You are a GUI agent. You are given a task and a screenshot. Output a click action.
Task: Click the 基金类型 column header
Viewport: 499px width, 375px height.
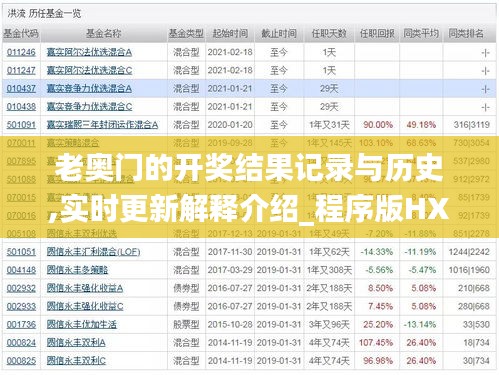click(x=186, y=33)
